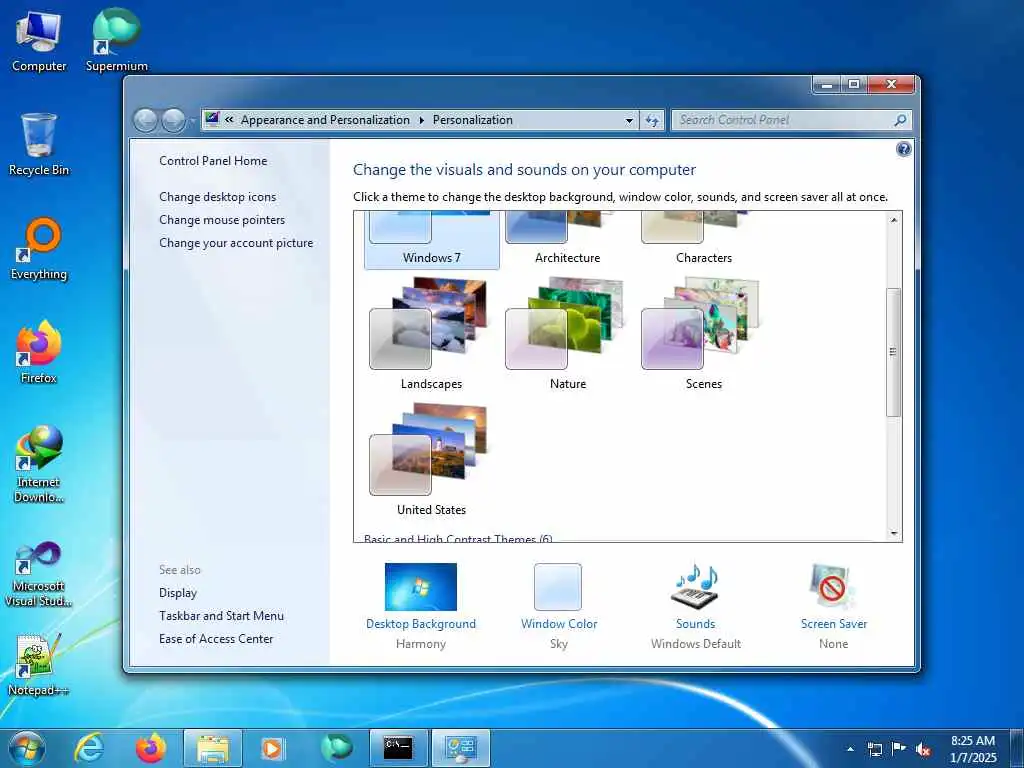Viewport: 1024px width, 768px height.
Task: Go to Control Panel Home
Action: click(213, 161)
